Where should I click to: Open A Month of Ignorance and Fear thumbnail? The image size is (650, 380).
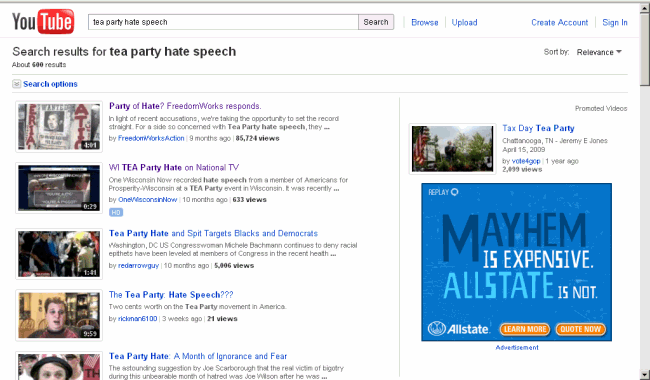(59, 366)
